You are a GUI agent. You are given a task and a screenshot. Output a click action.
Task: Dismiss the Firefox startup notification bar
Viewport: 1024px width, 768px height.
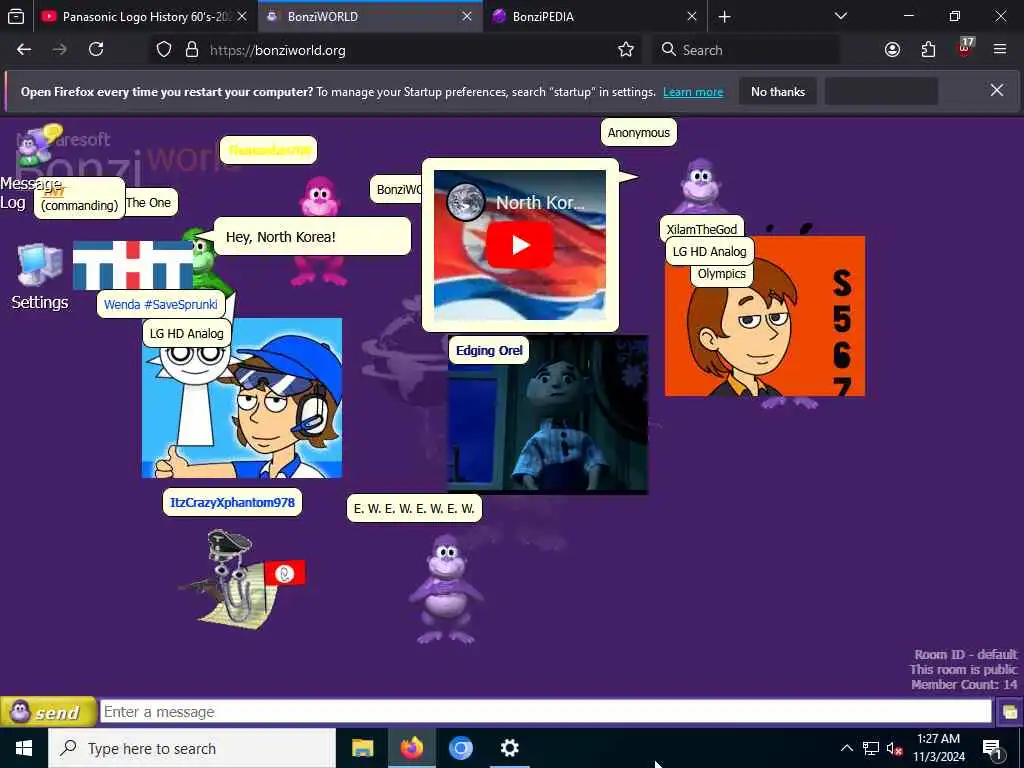[997, 90]
